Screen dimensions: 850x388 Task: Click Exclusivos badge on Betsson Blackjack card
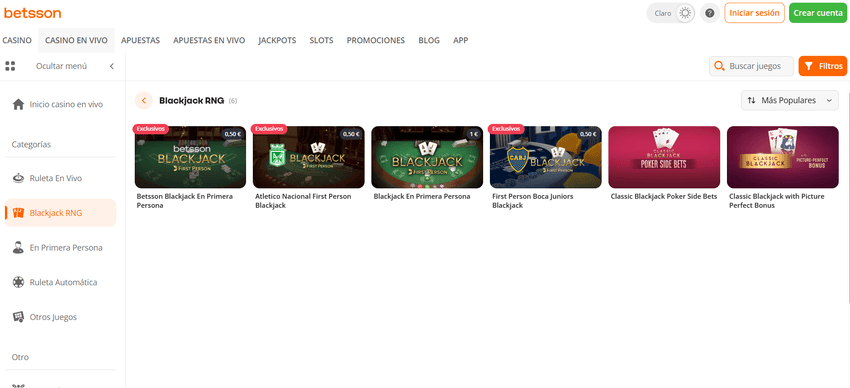151,129
